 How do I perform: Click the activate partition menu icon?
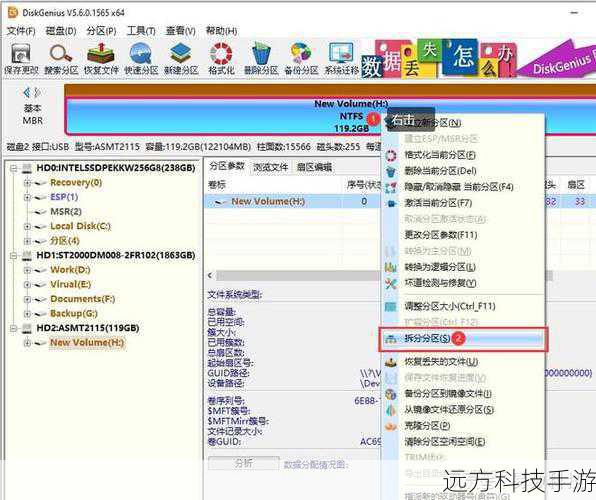click(x=391, y=203)
